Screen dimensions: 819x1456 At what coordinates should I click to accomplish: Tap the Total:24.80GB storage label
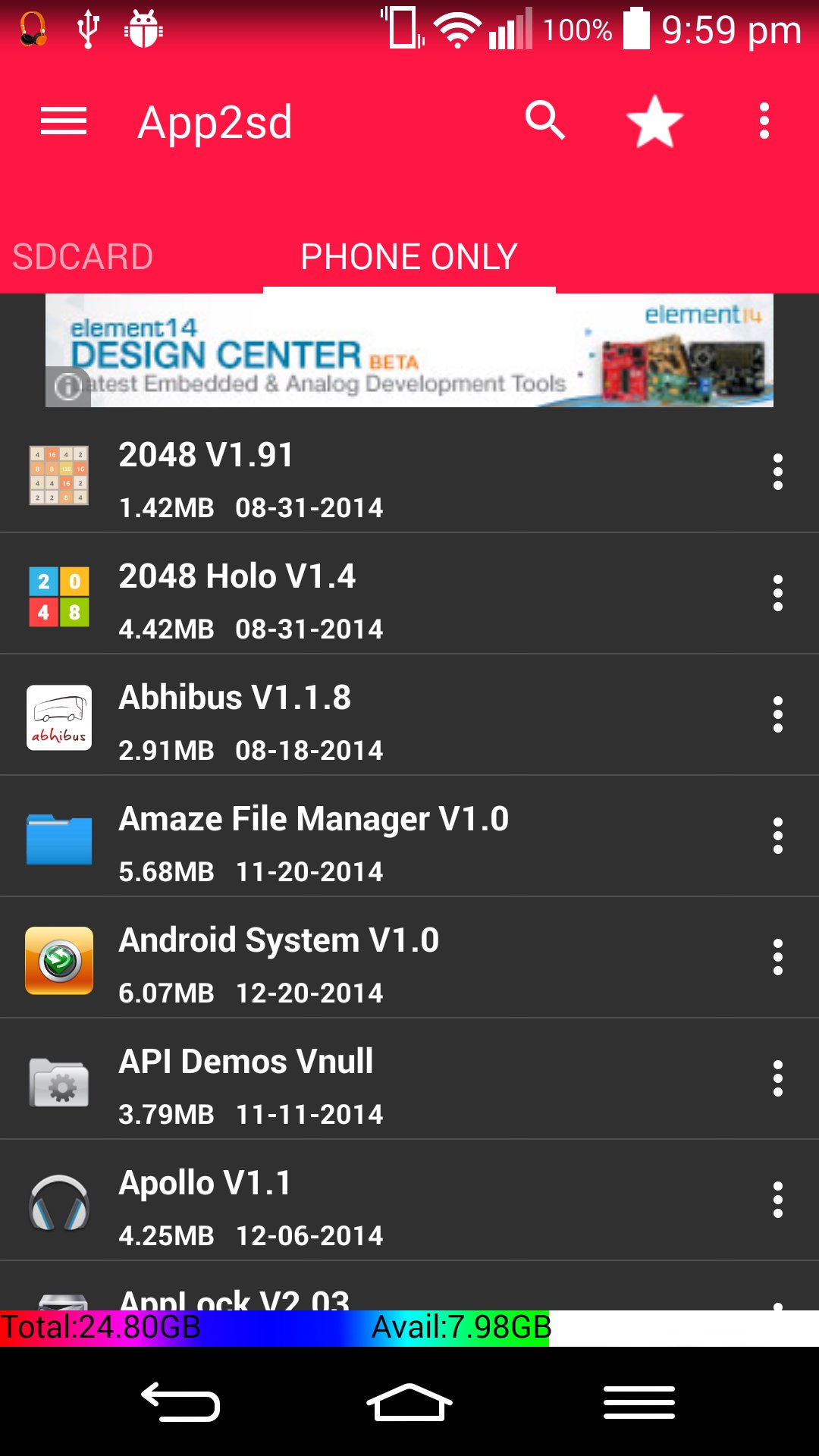pyautogui.click(x=100, y=1327)
